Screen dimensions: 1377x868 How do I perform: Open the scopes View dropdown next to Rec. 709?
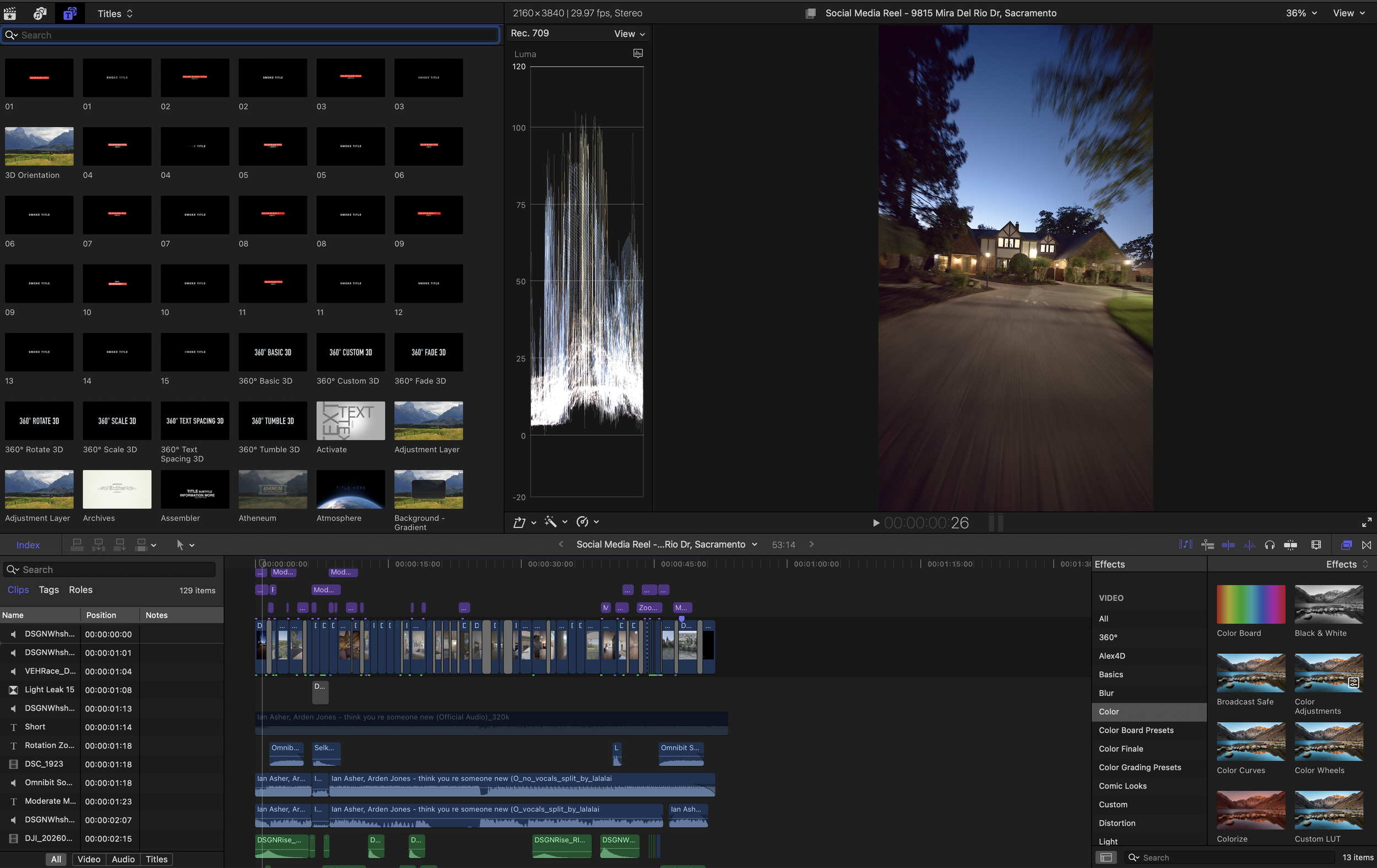point(629,34)
